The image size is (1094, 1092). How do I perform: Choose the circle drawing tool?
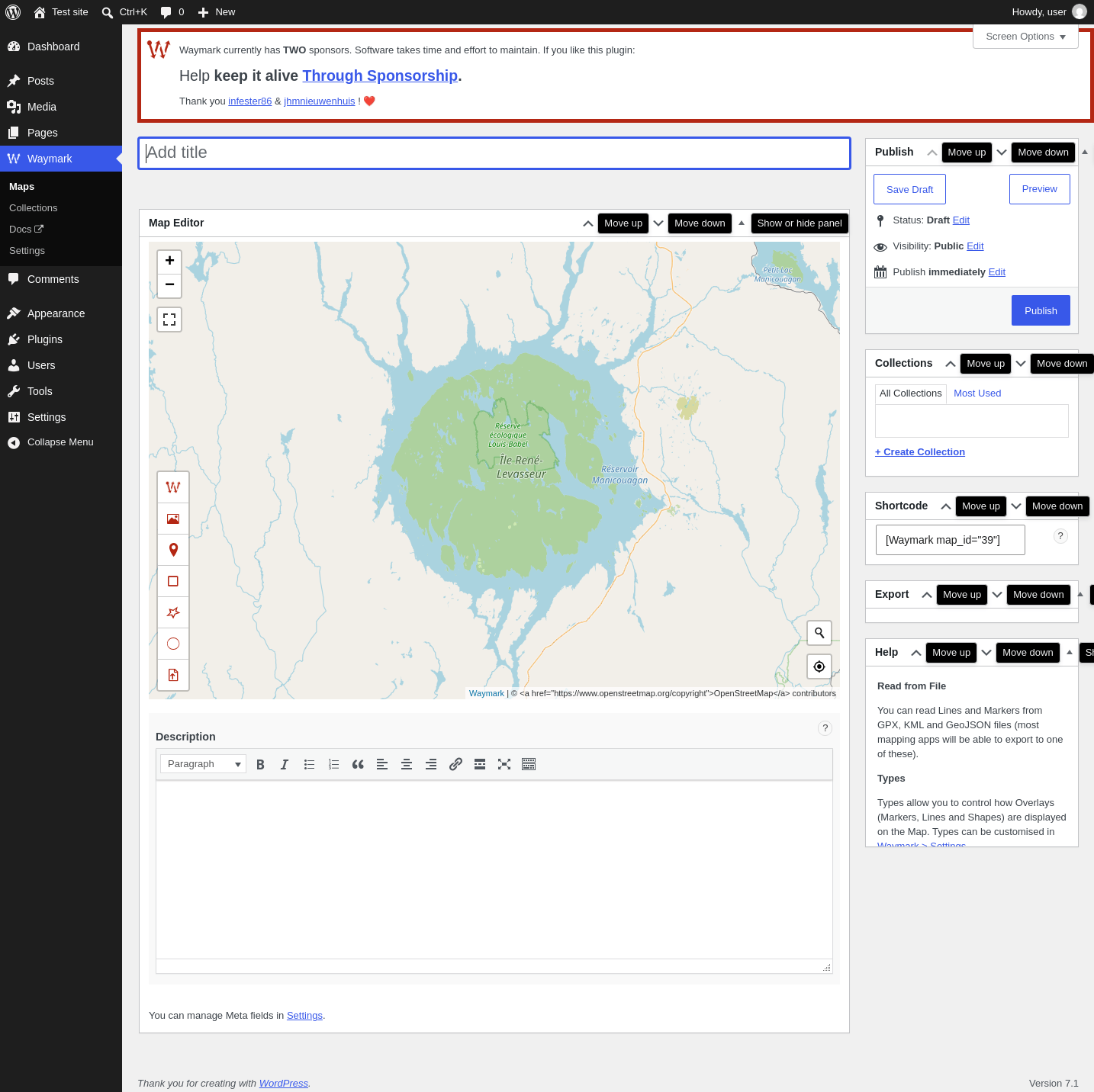coord(173,644)
